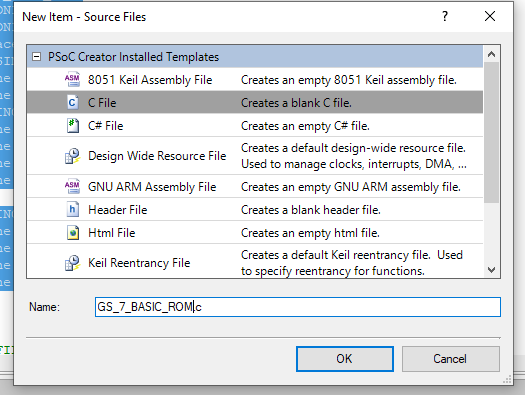Screen dimensions: 525x395
Task: Select the Design Wide Resource File icon
Action: (x=72, y=156)
